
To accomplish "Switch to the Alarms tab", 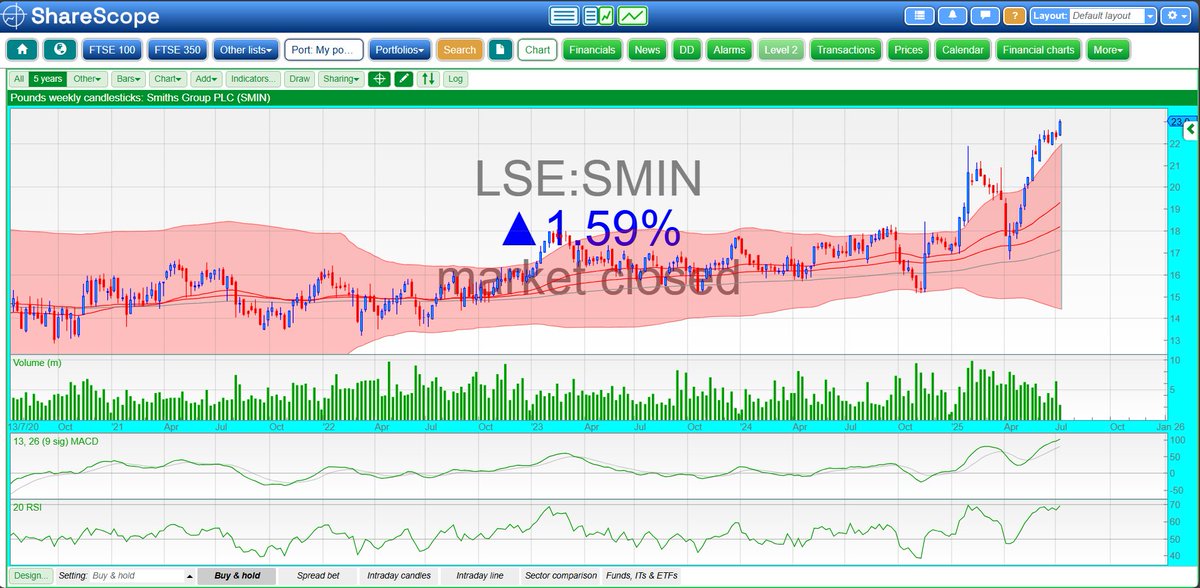I will tap(729, 50).
